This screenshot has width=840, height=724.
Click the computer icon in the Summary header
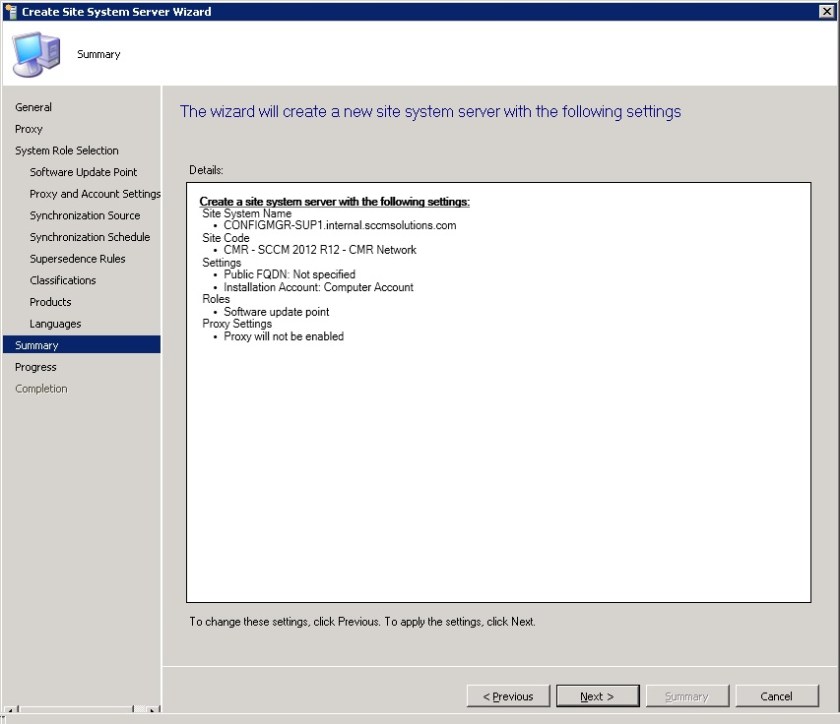click(34, 50)
